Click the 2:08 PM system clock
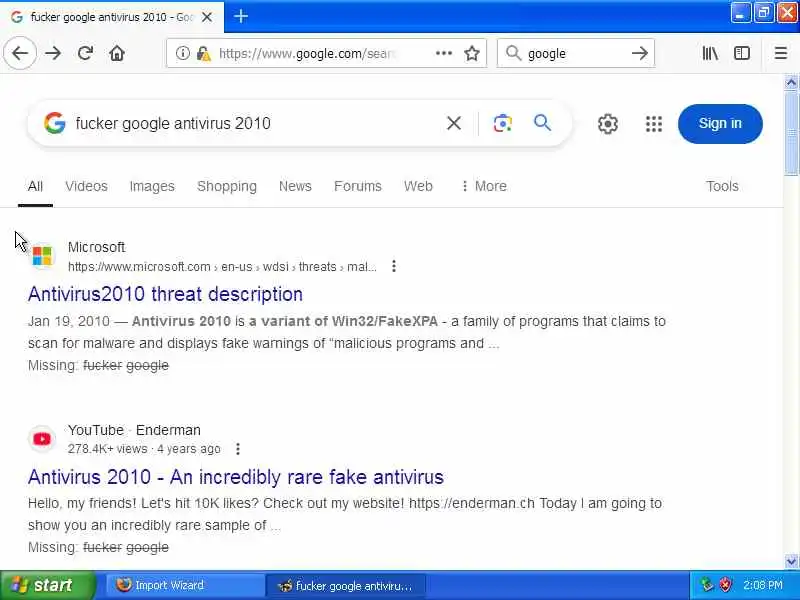Image resolution: width=800 pixels, height=600 pixels. point(762,585)
